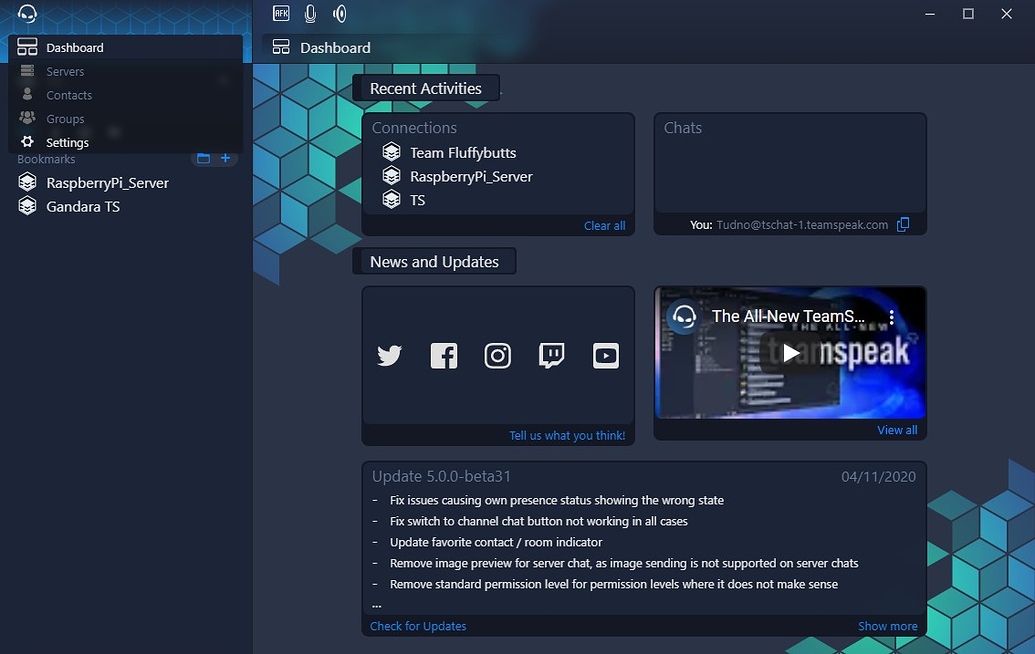Switch to the Dashboard tab
This screenshot has height=654, width=1035.
coord(322,47)
